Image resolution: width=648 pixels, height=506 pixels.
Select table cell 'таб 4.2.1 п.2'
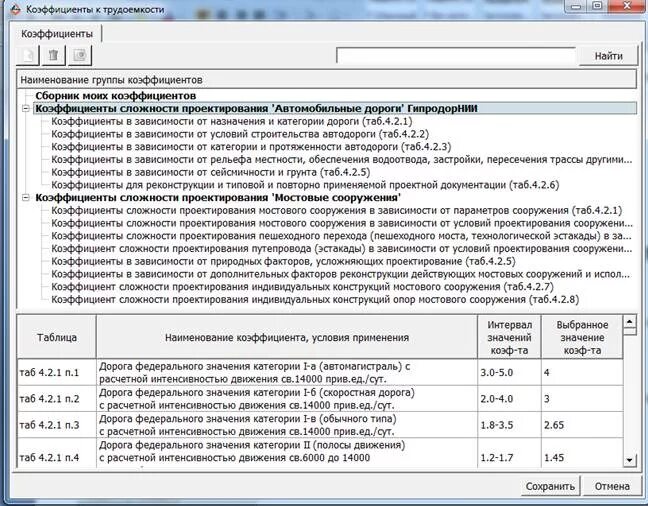coord(57,399)
